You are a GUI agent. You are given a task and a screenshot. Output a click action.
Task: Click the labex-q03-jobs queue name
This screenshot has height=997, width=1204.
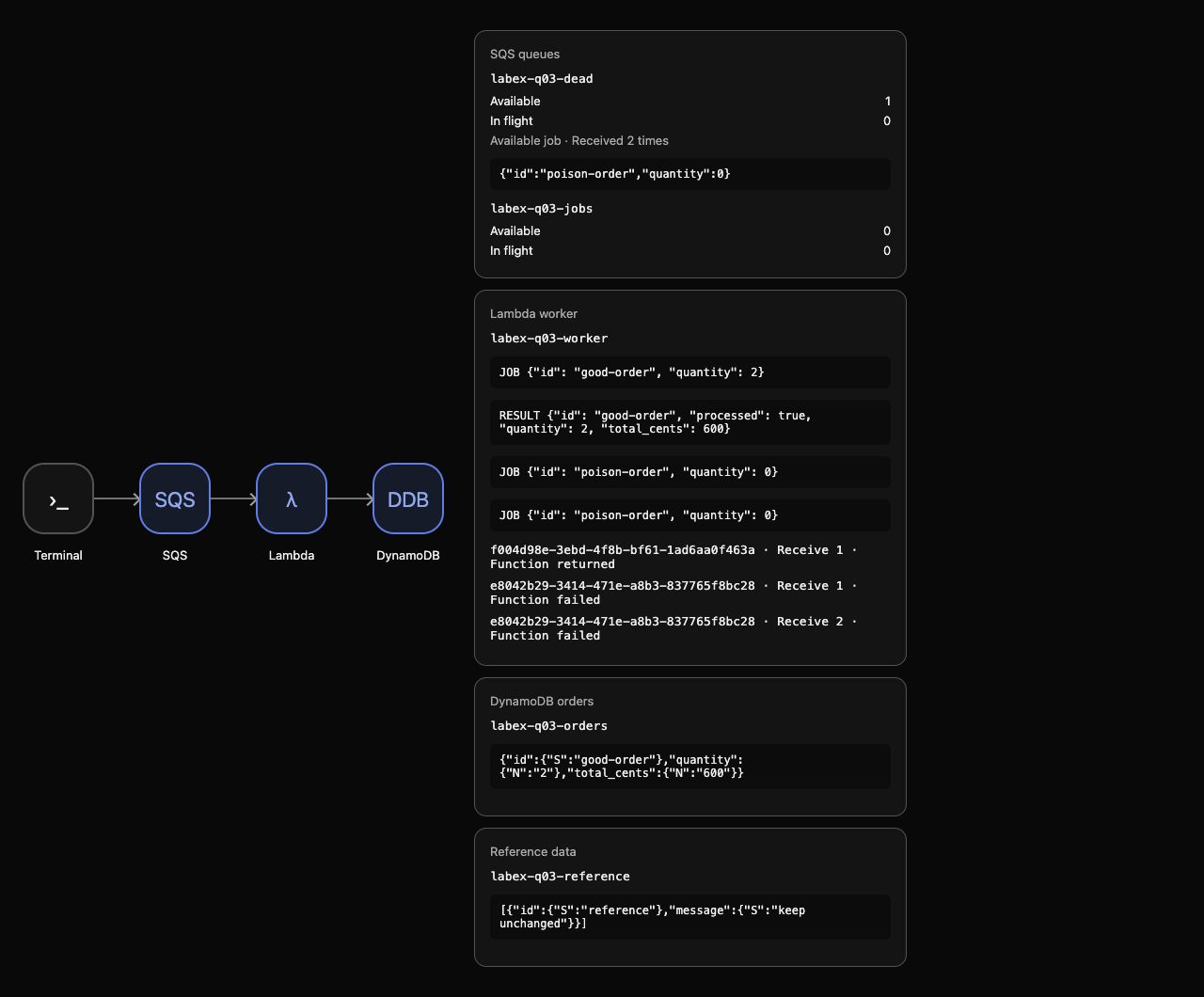[x=542, y=209]
